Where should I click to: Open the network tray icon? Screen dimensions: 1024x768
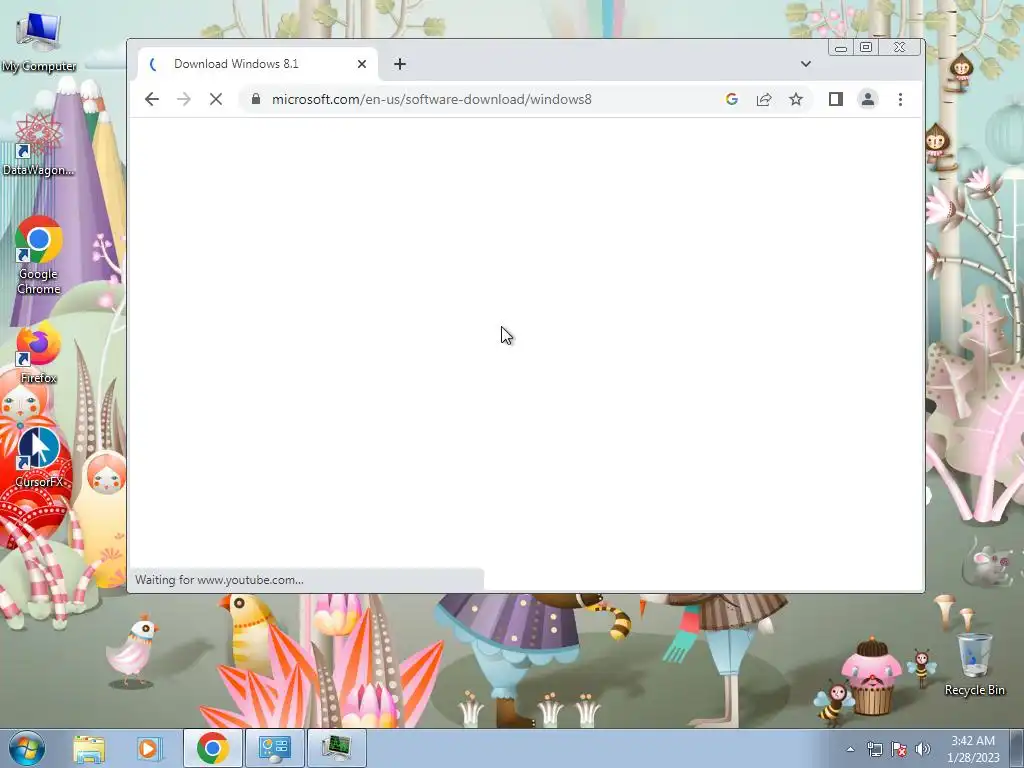[x=874, y=749]
